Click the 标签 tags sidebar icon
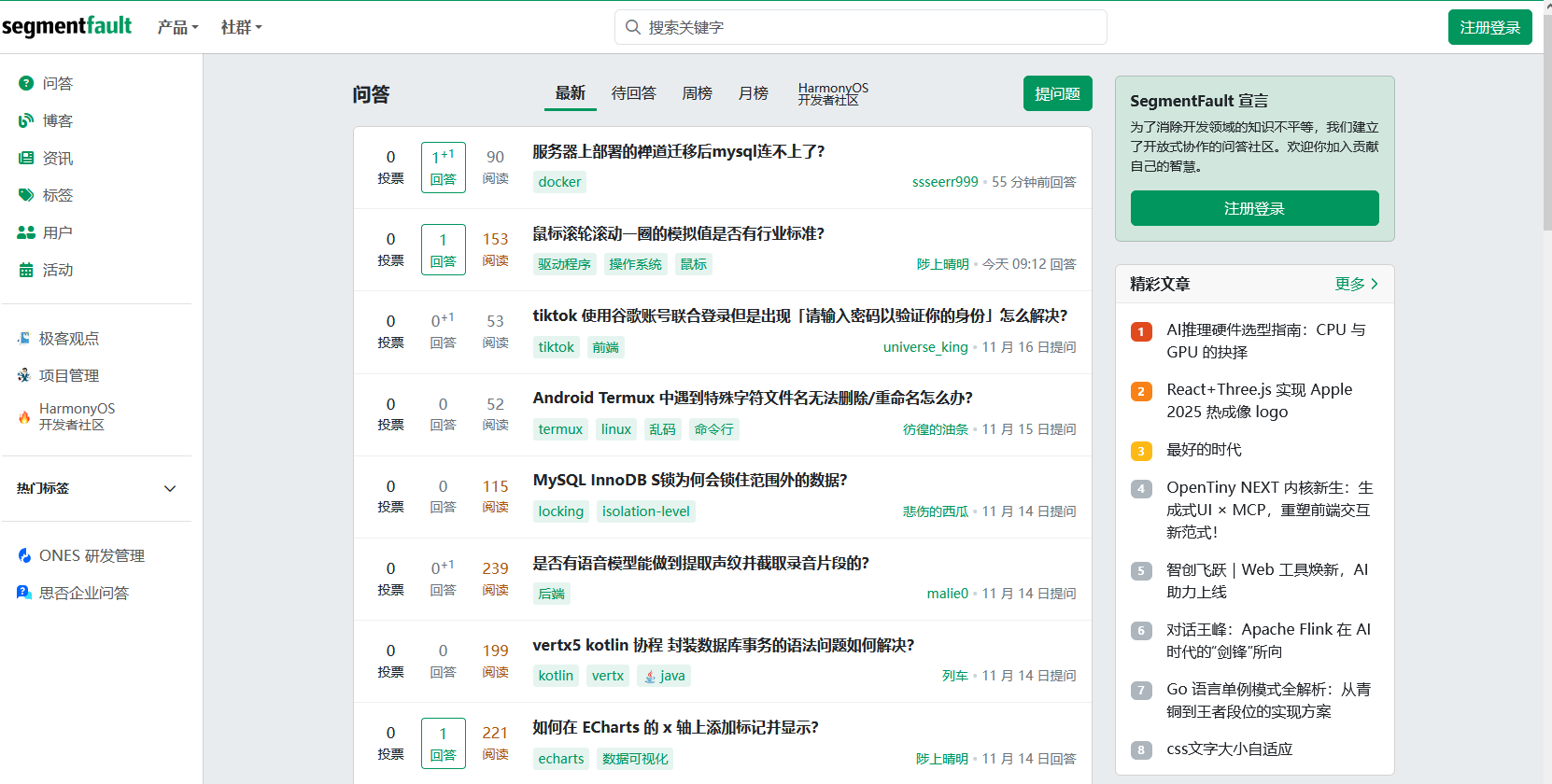 pyautogui.click(x=26, y=195)
